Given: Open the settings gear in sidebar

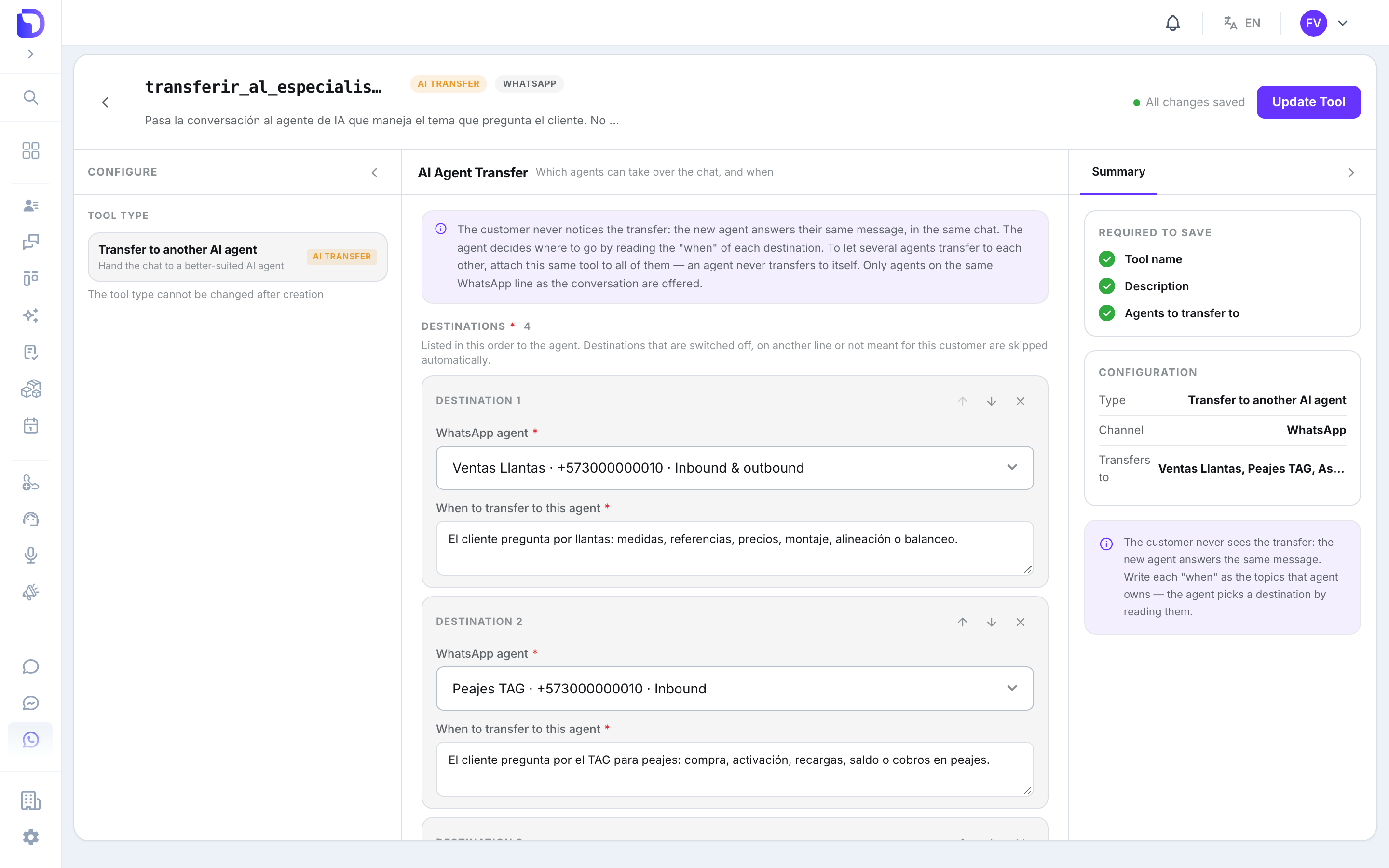Looking at the screenshot, I should click(x=30, y=837).
